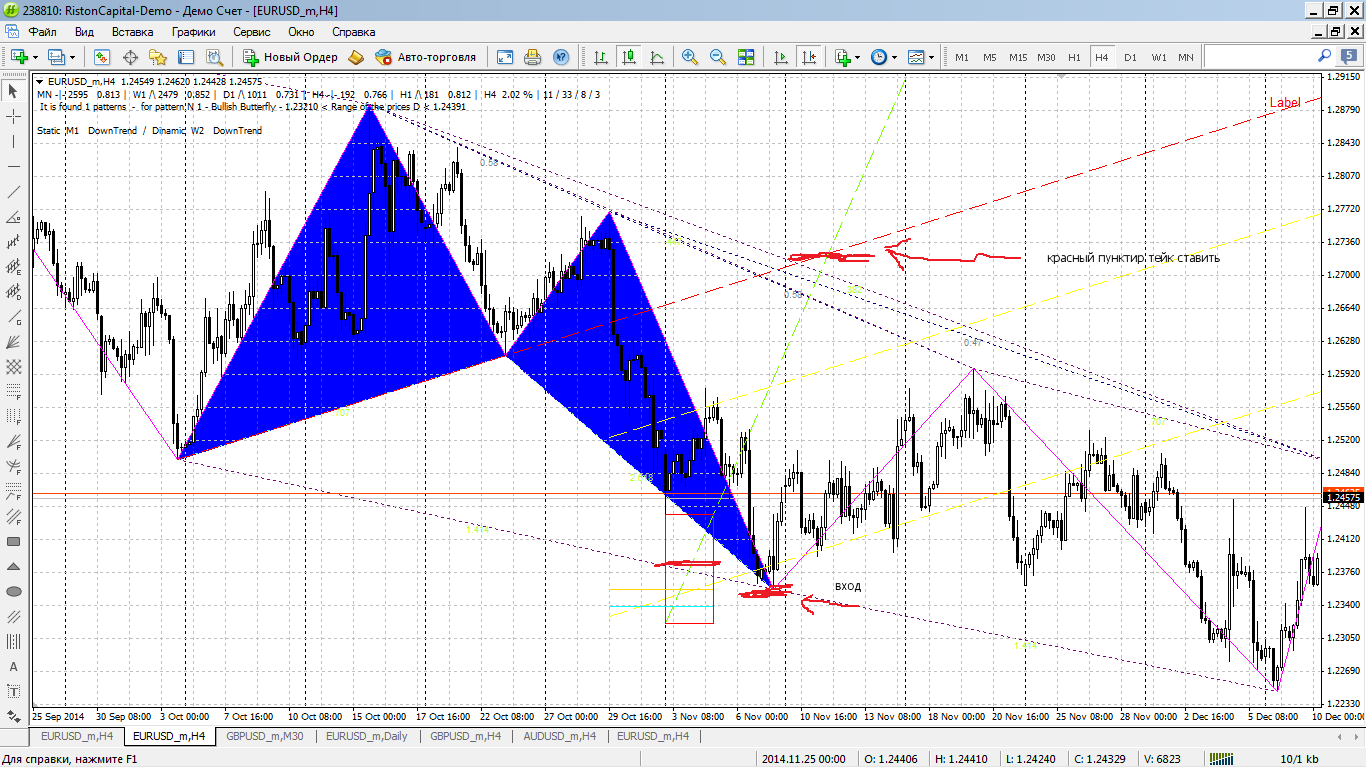Click the print chart icon
This screenshot has width=1366, height=768.
coord(533,57)
